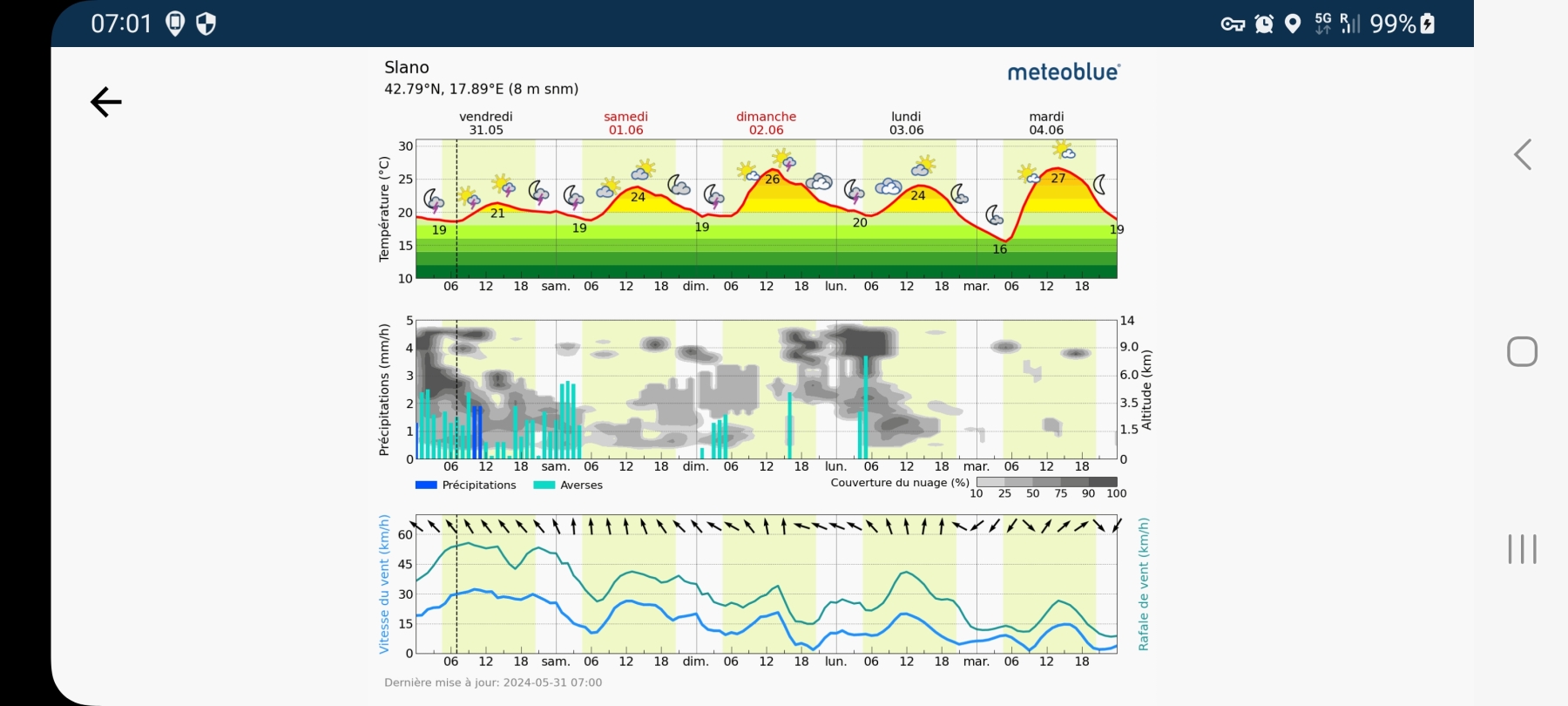Tap the location pin status icon
1568x706 pixels.
1293,24
